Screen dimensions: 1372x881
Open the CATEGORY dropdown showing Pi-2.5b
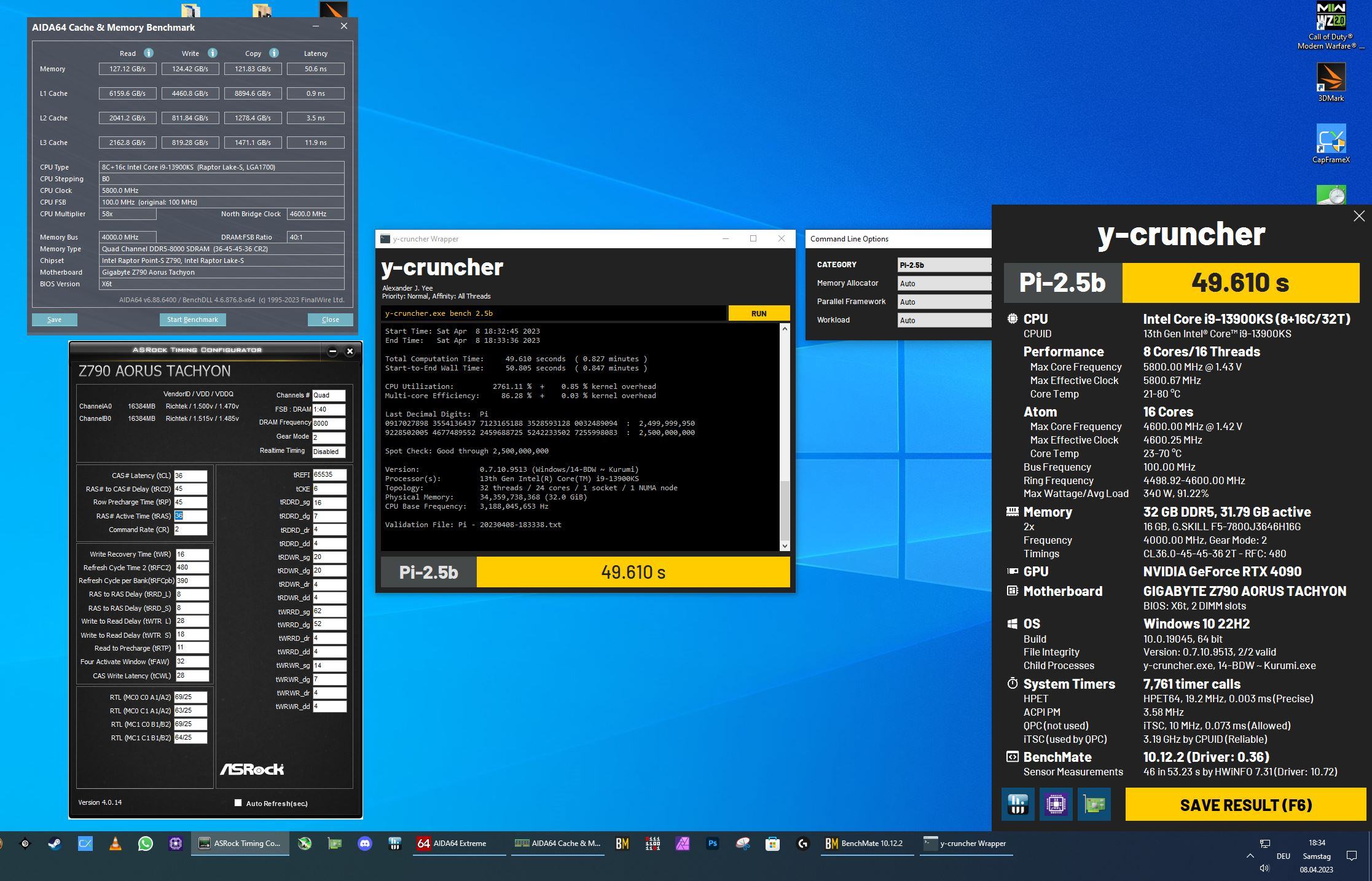tap(944, 265)
